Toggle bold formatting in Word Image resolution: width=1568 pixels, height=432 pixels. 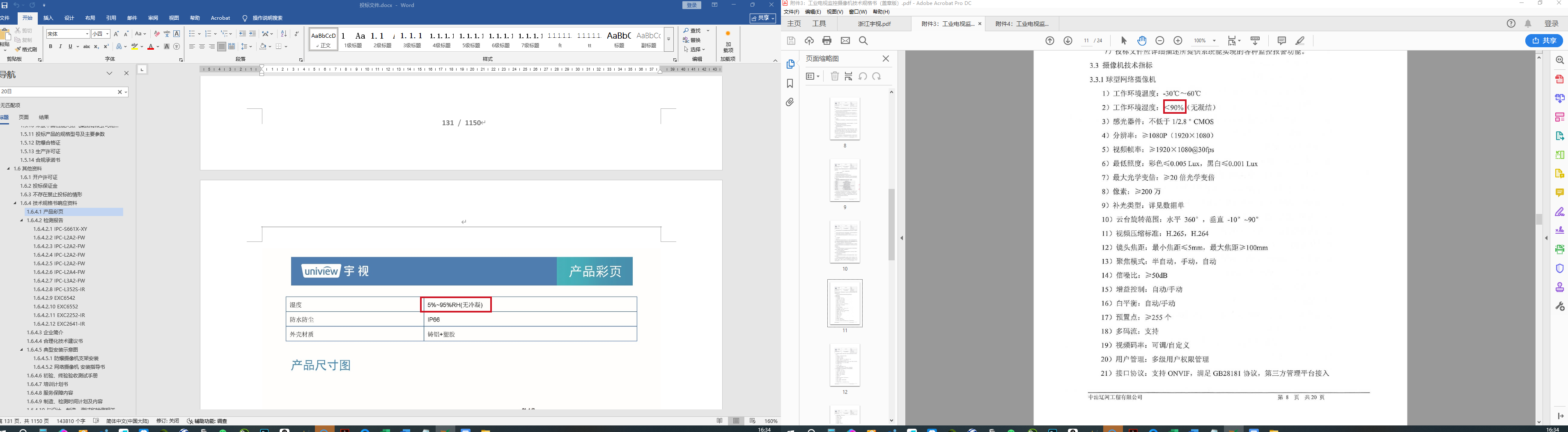(x=51, y=47)
